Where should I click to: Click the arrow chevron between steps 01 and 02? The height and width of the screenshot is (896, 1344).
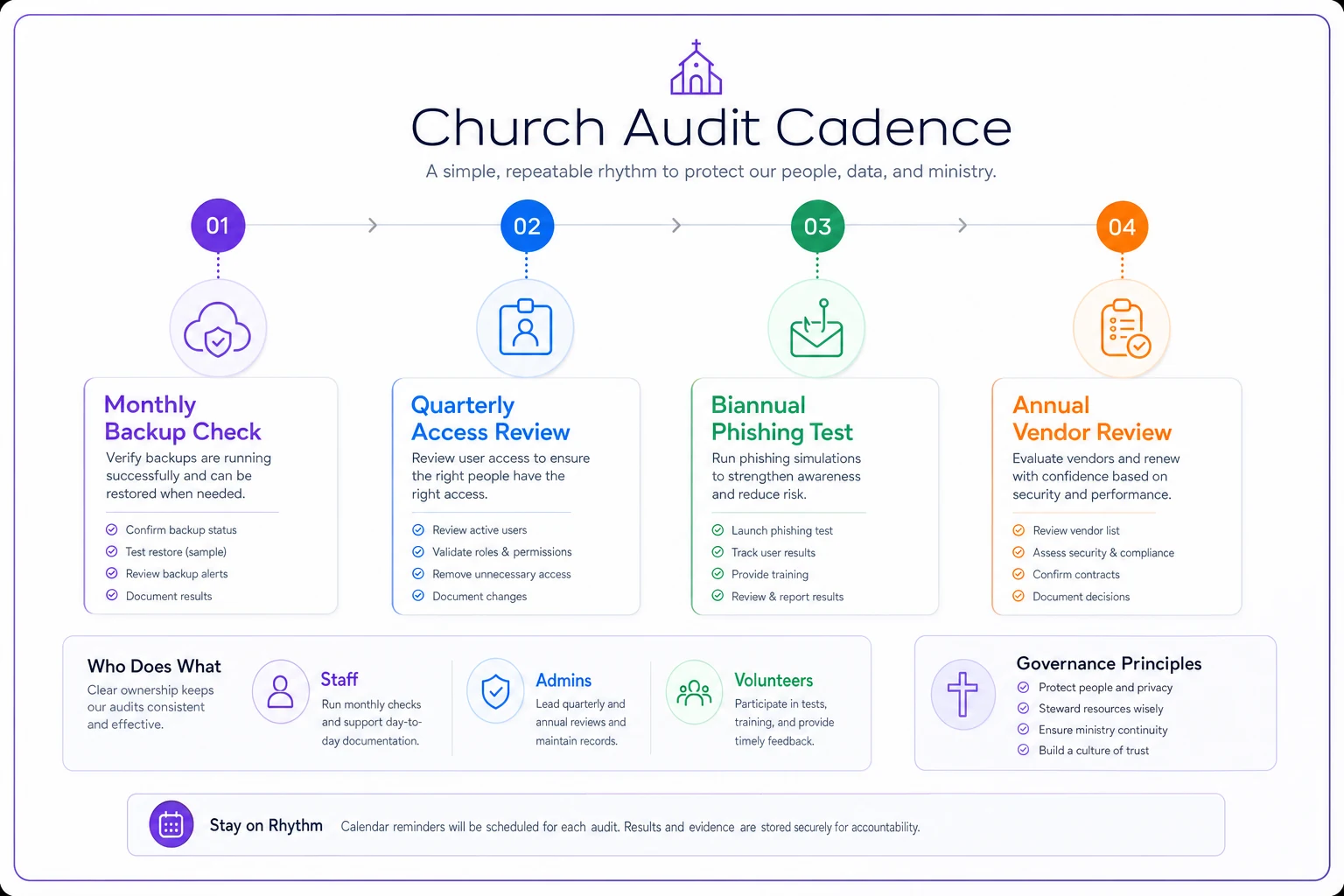tap(373, 225)
